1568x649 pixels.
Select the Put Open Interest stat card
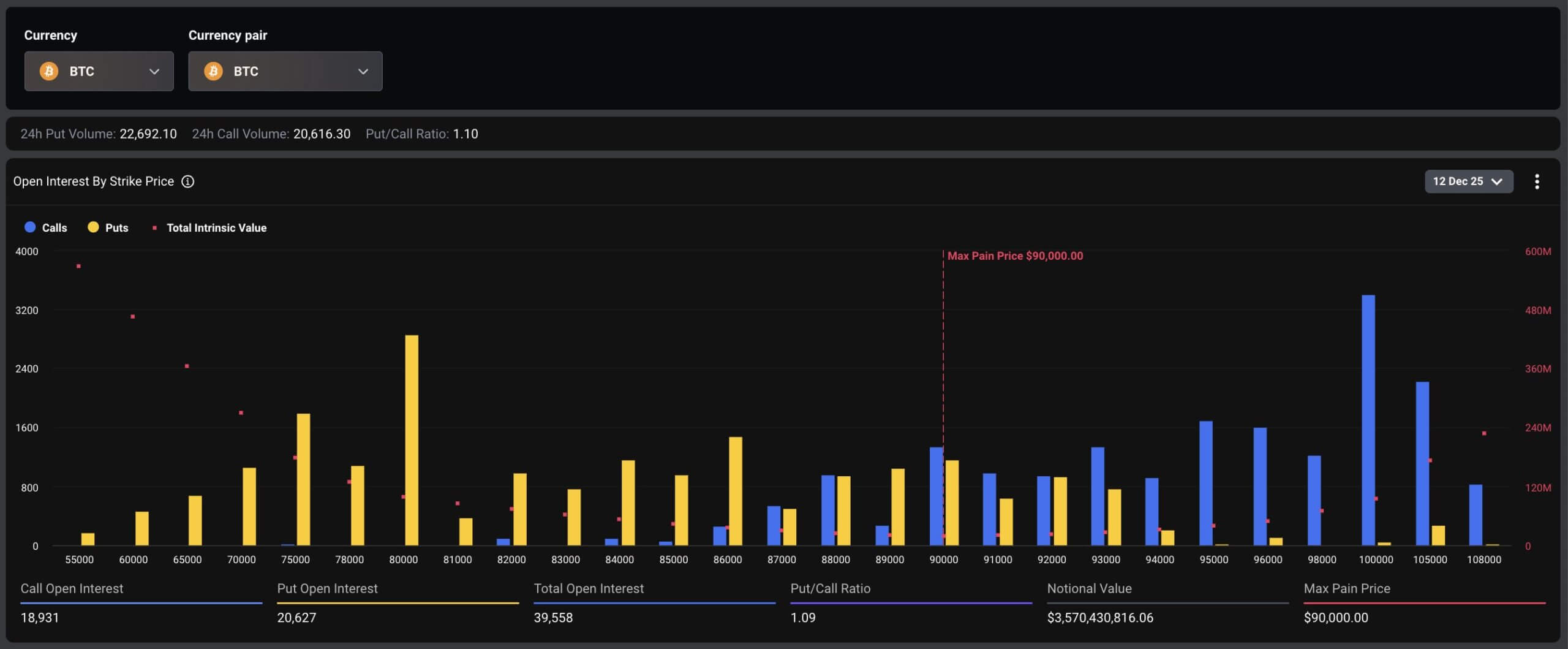397,603
